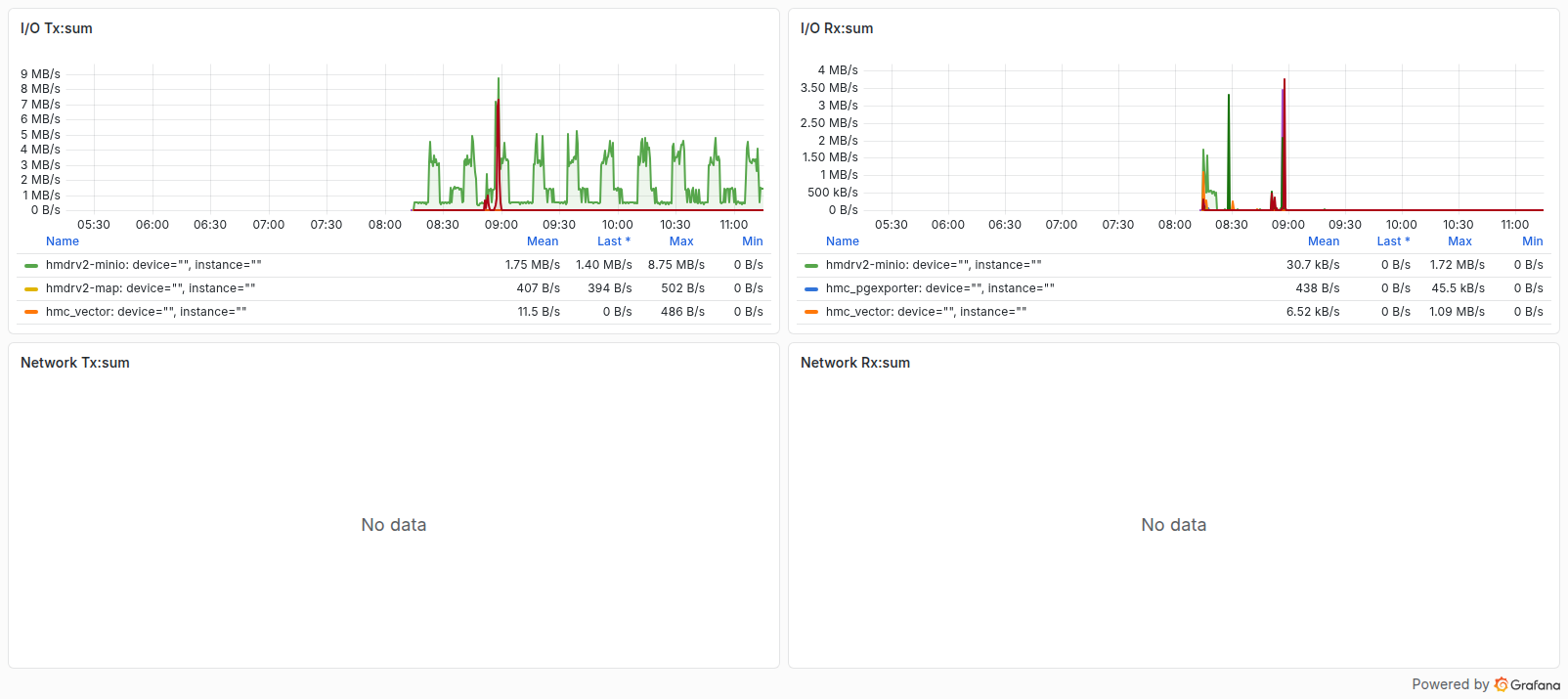This screenshot has width=1568, height=699.
Task: Click the blue hmc_pgexporter color swatch
Action: tap(811, 288)
